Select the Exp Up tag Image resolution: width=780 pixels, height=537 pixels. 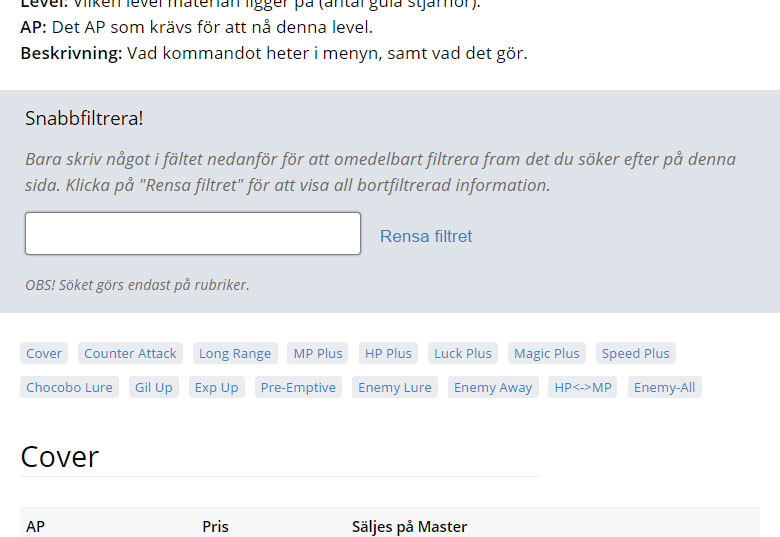coord(216,387)
